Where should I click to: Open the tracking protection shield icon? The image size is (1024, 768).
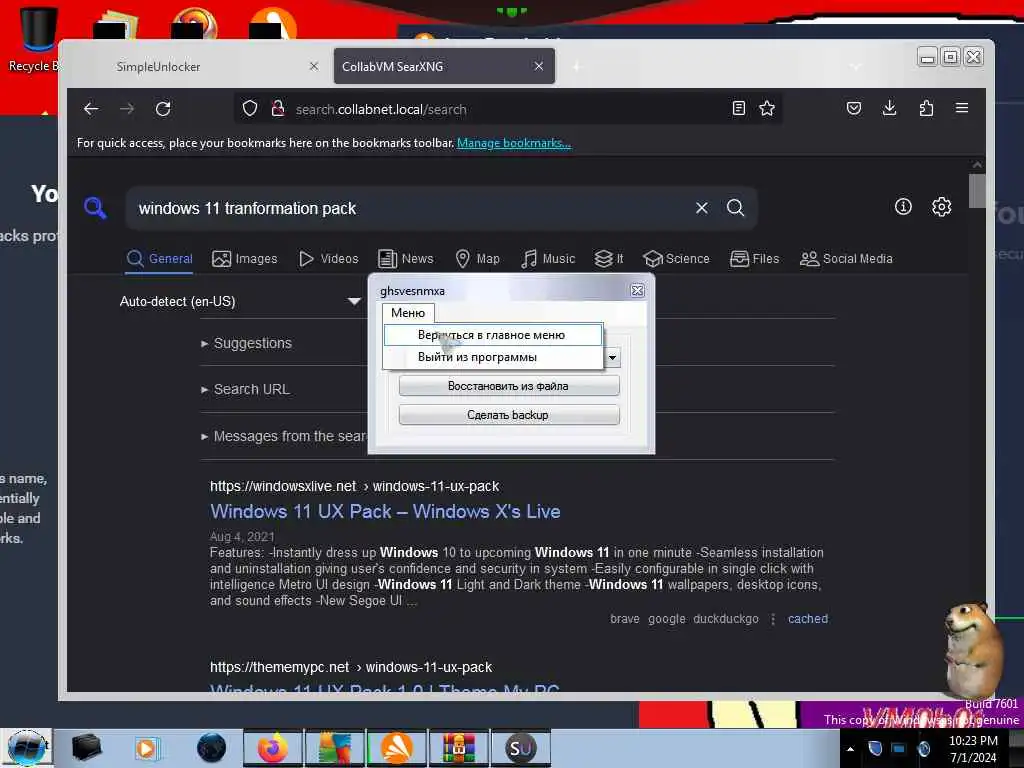(249, 108)
